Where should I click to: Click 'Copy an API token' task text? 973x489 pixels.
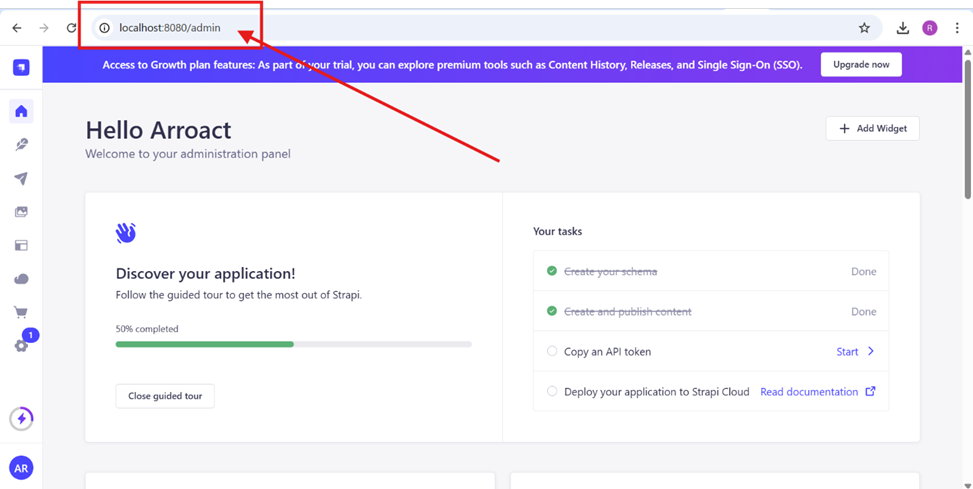point(608,352)
